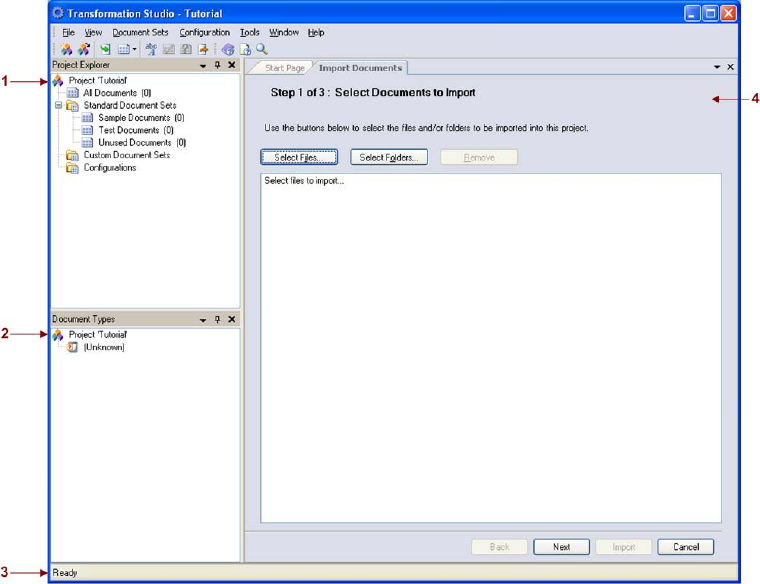Click the Select Files... button
The height and width of the screenshot is (584, 760).
(299, 158)
